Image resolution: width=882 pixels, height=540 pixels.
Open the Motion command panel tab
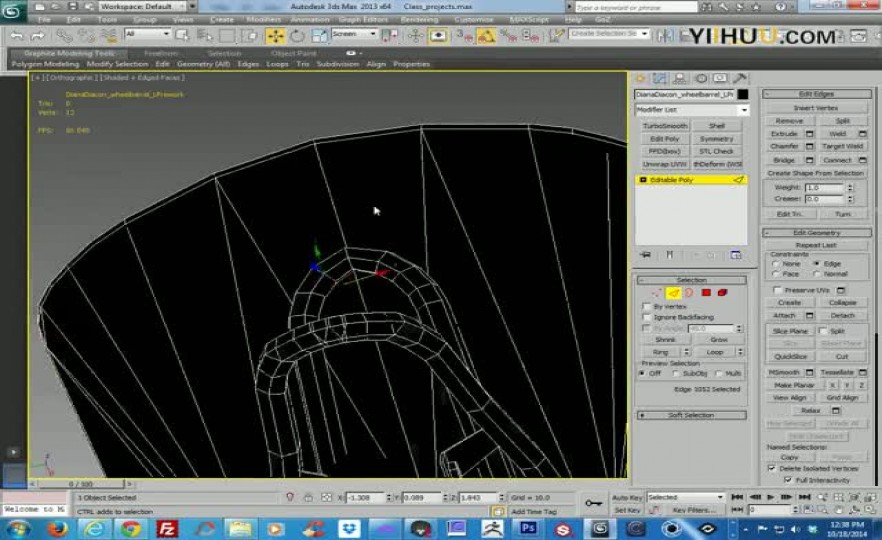point(700,79)
